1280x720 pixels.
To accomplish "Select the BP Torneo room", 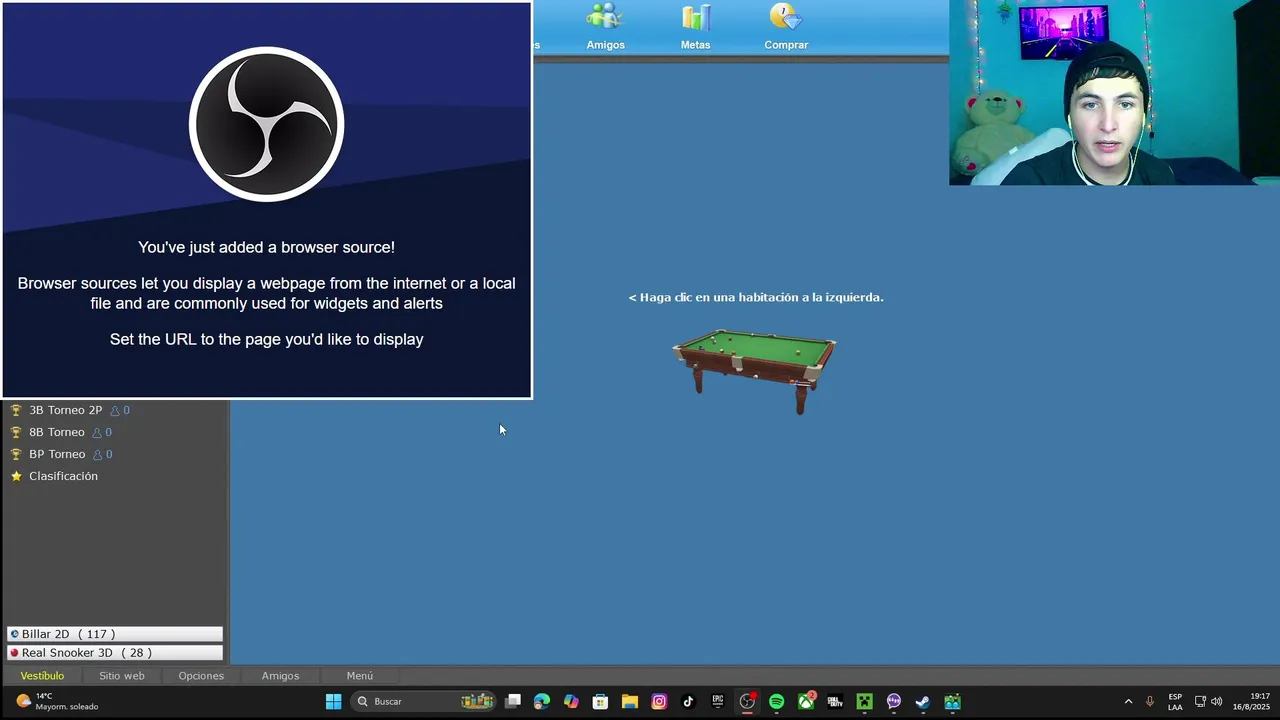I will click(61, 454).
